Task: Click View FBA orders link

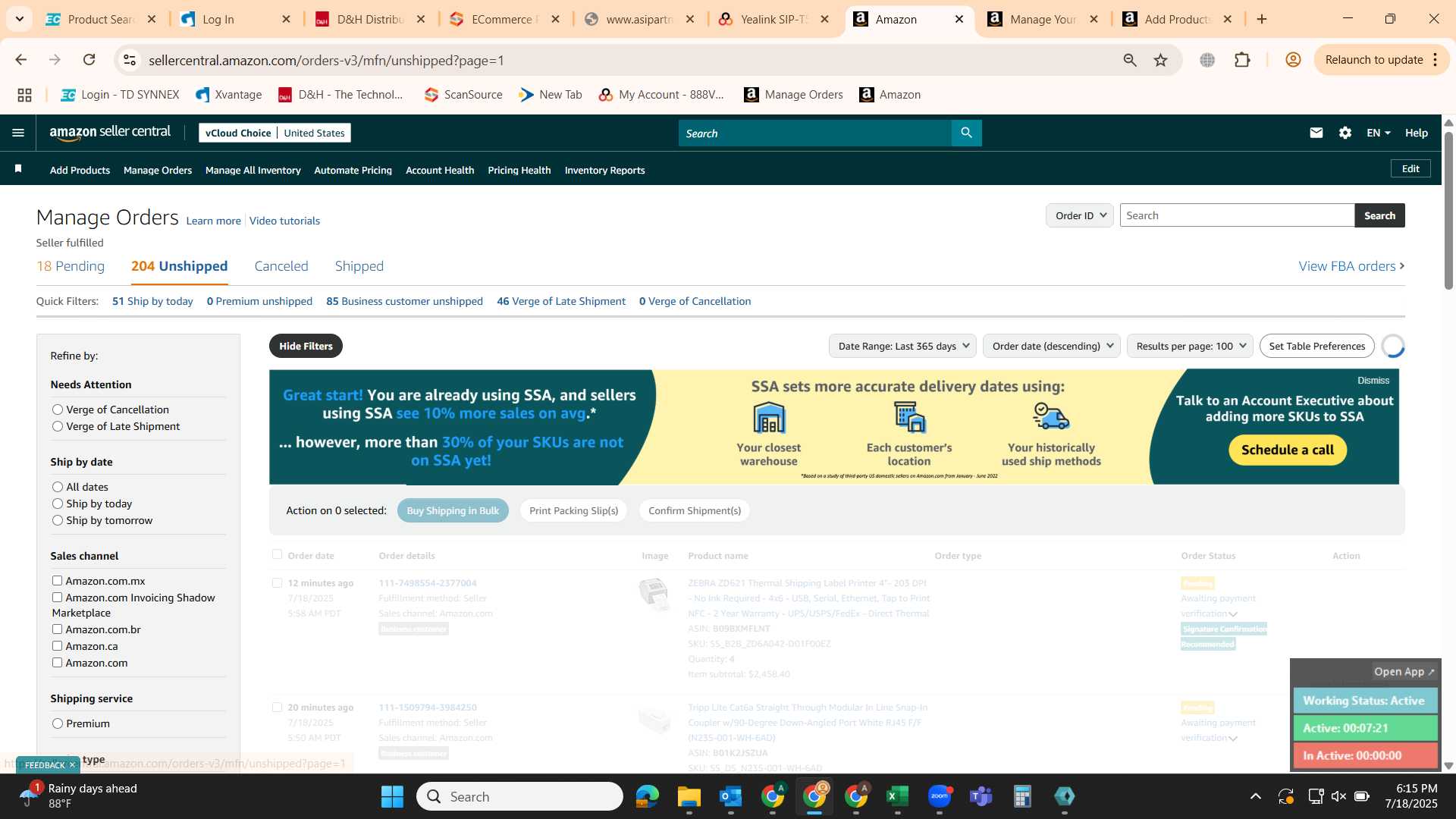Action: pyautogui.click(x=1351, y=266)
